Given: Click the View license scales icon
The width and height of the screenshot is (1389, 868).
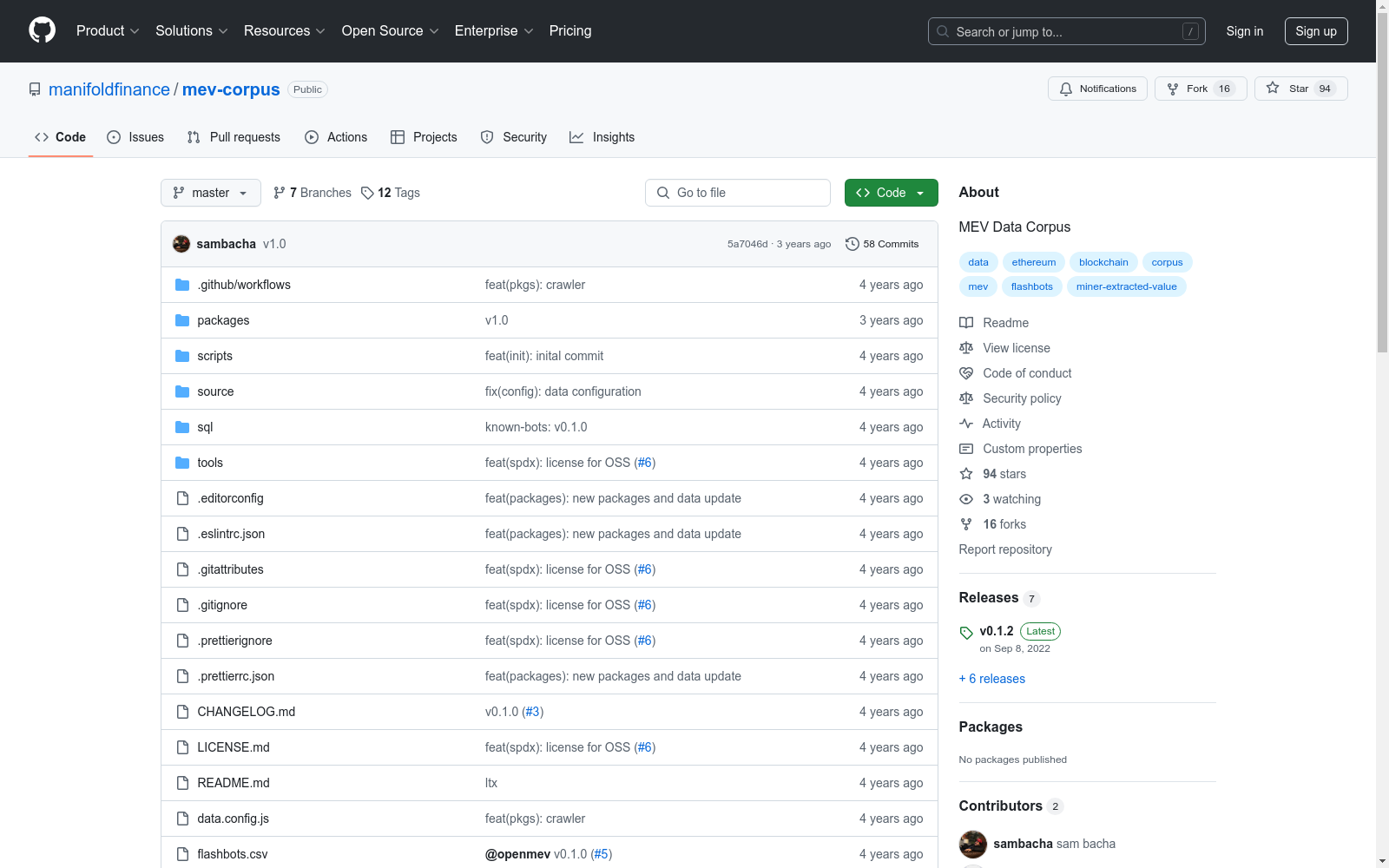Looking at the screenshot, I should tap(966, 348).
